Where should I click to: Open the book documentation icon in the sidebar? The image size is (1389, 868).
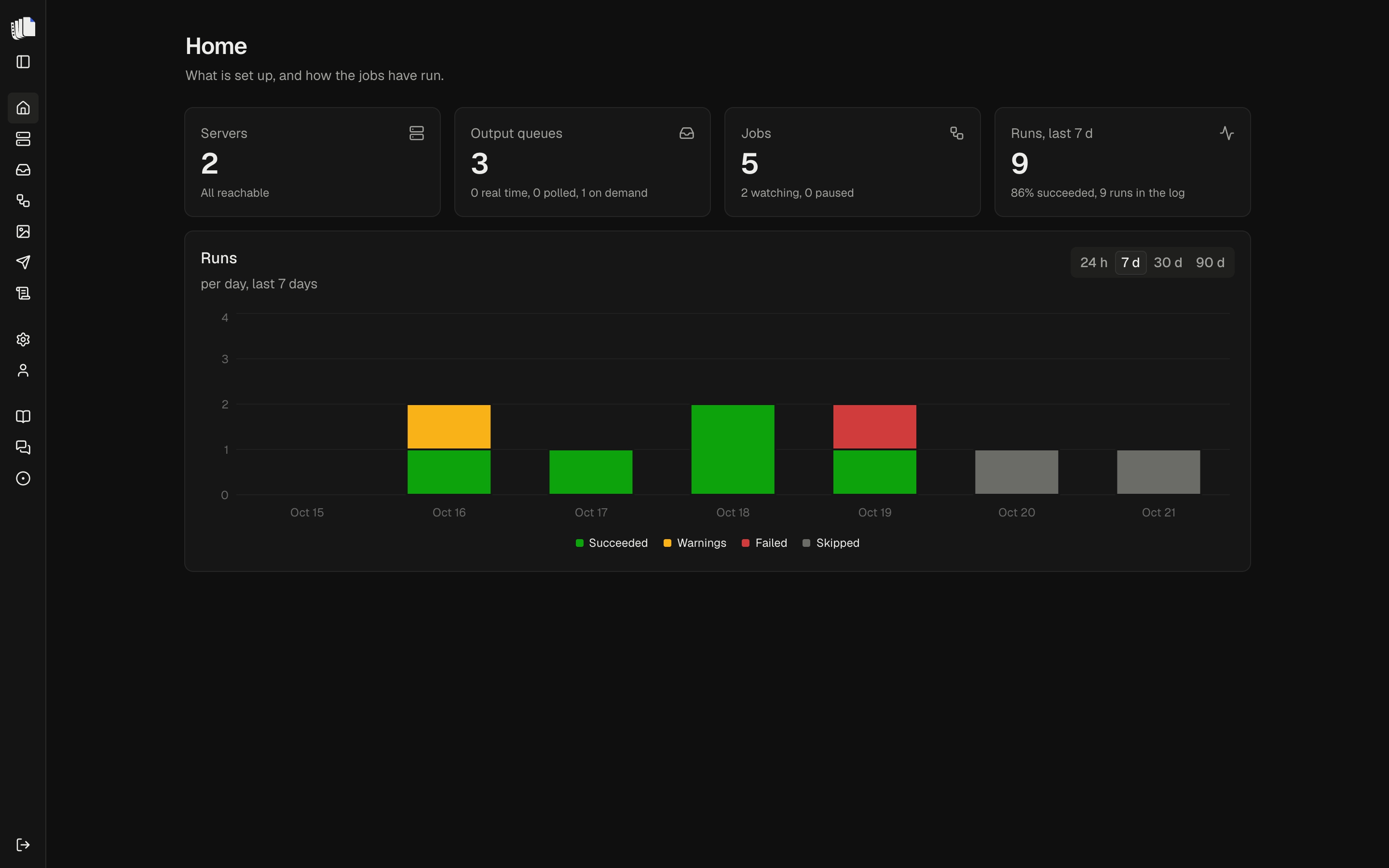(x=23, y=417)
